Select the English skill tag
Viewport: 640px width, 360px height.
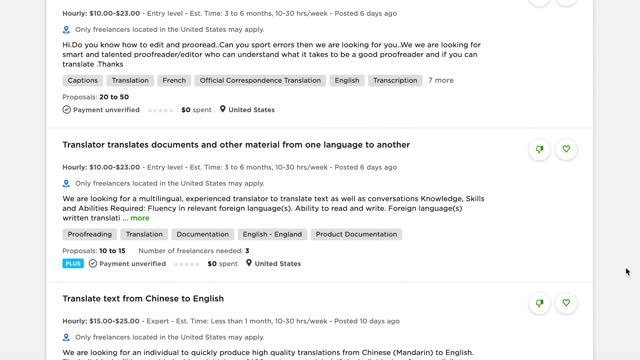[x=347, y=80]
